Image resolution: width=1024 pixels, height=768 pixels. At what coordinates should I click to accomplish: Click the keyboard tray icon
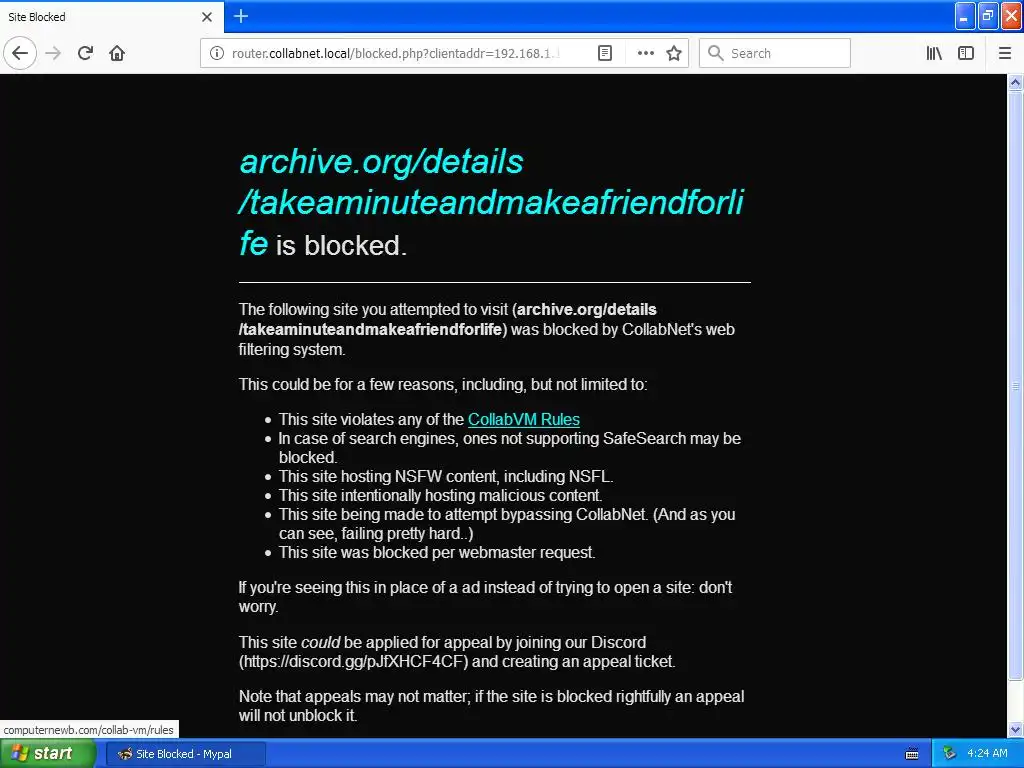click(912, 754)
